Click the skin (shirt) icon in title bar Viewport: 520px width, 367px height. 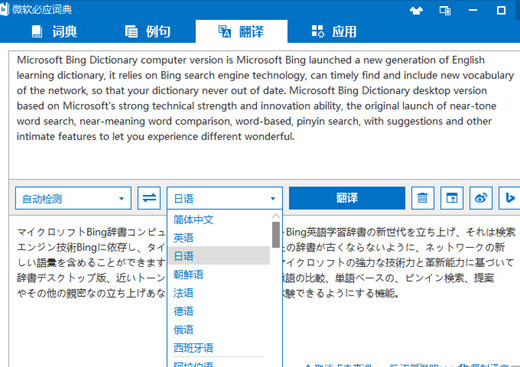(416, 11)
